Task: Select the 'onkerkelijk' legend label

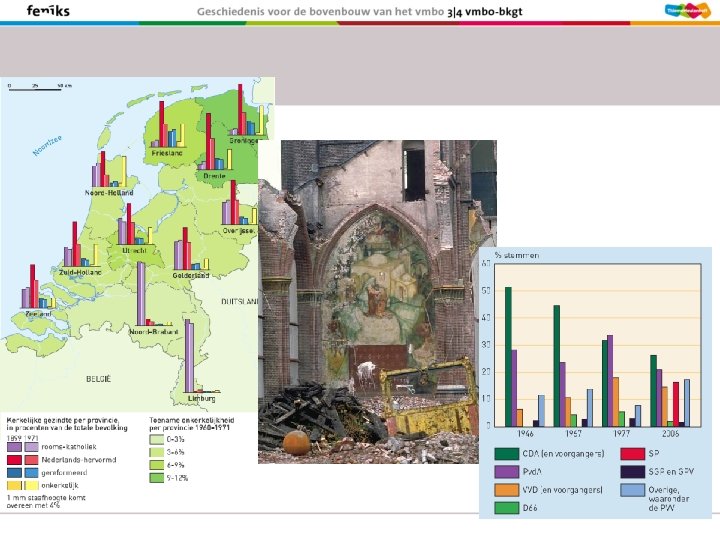Action: click(x=60, y=485)
